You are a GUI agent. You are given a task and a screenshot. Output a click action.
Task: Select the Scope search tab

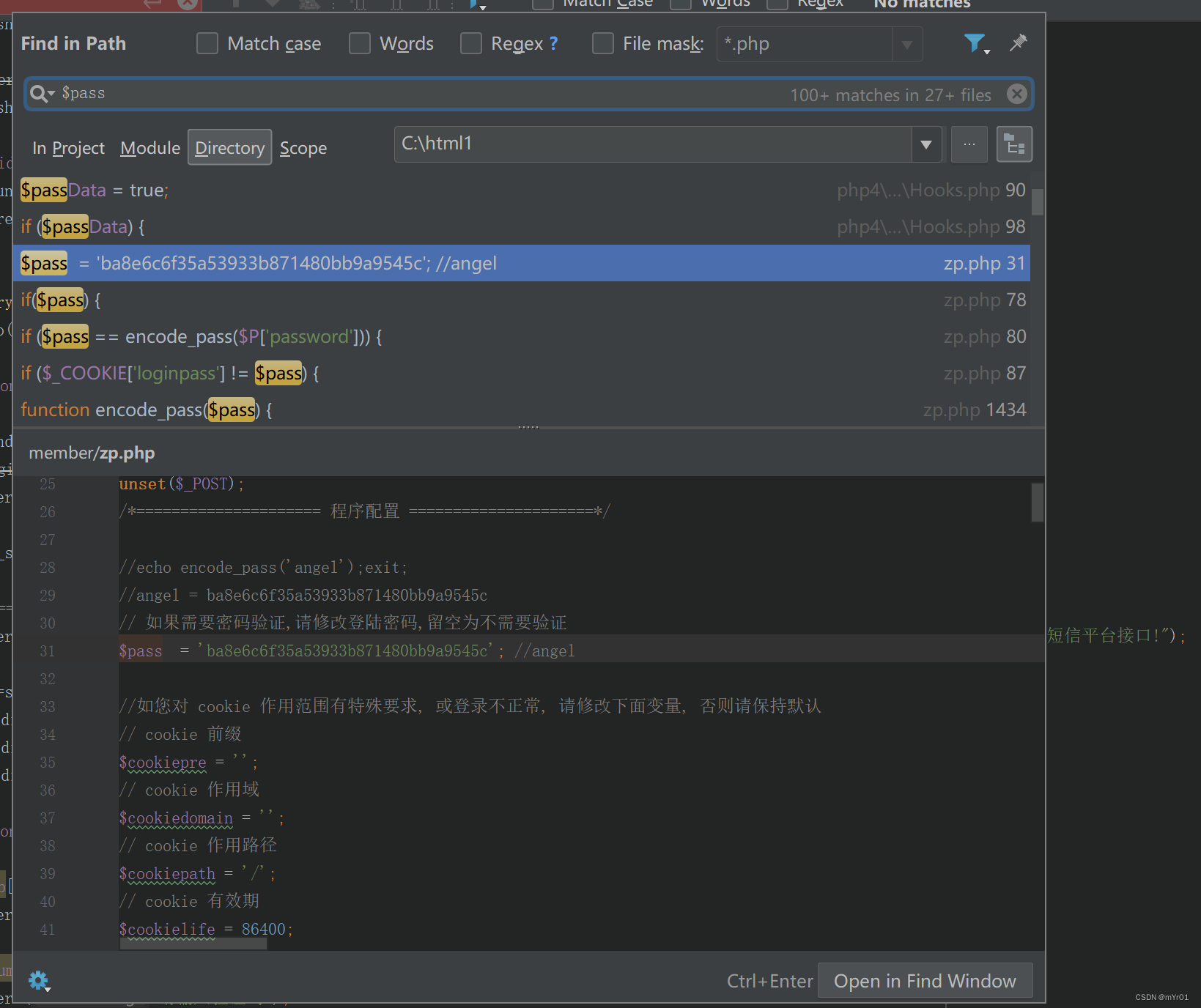point(303,147)
